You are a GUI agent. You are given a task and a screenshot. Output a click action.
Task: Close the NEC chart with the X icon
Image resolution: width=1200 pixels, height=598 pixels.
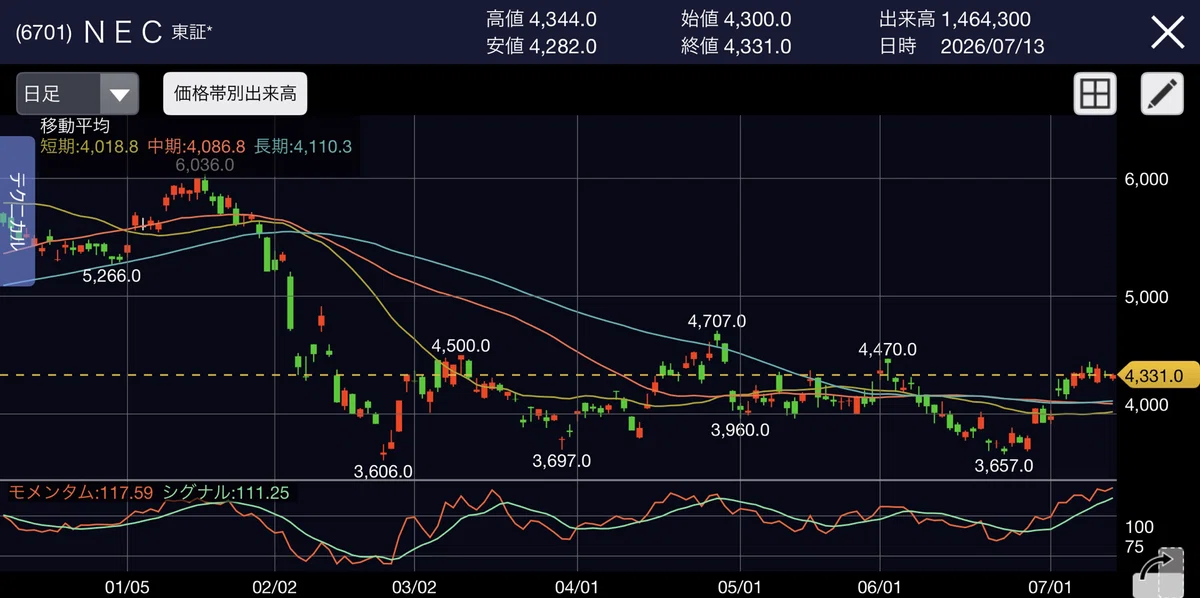click(x=1167, y=32)
